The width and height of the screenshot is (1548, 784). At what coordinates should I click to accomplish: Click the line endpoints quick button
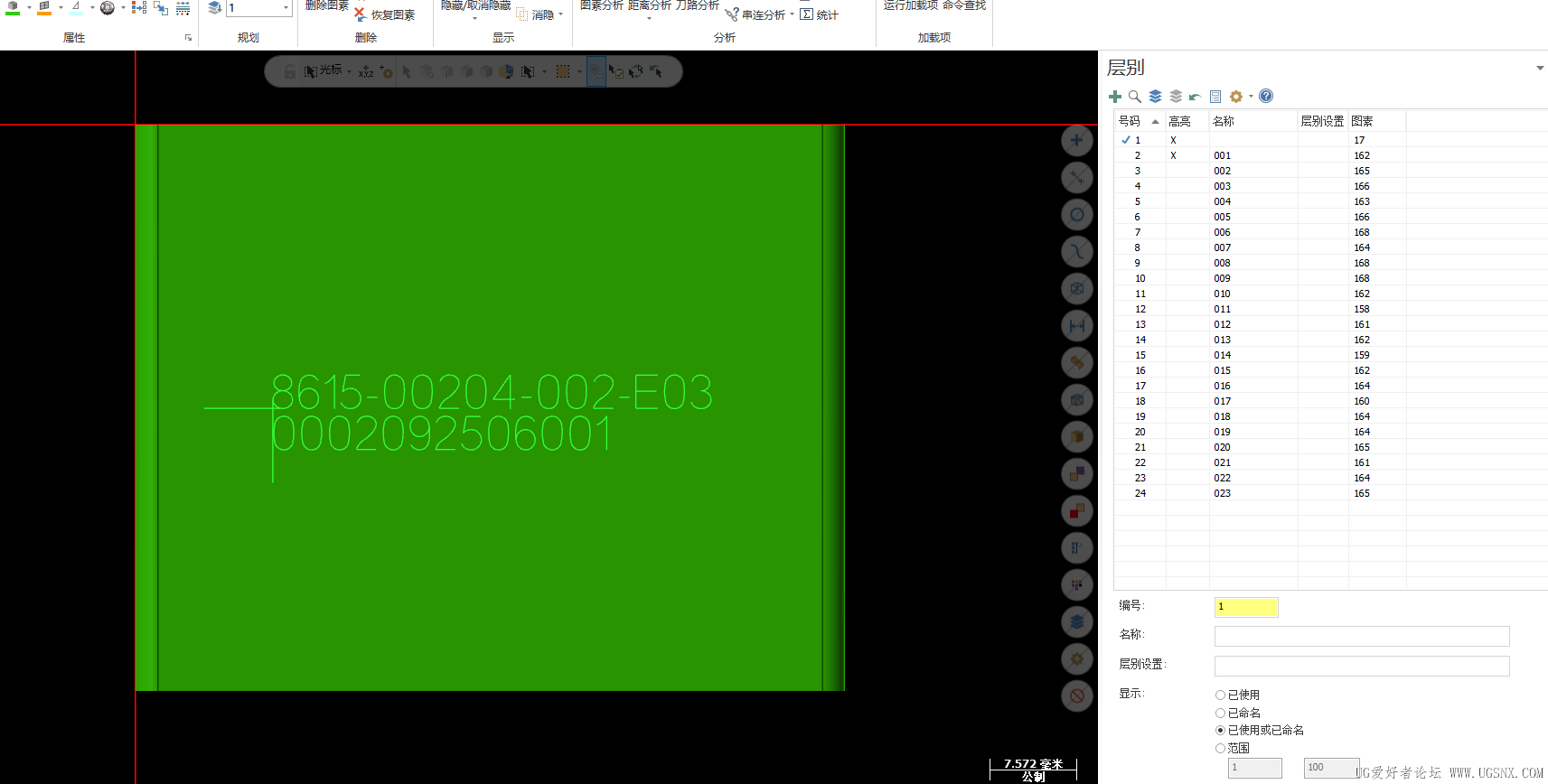coord(1076,177)
